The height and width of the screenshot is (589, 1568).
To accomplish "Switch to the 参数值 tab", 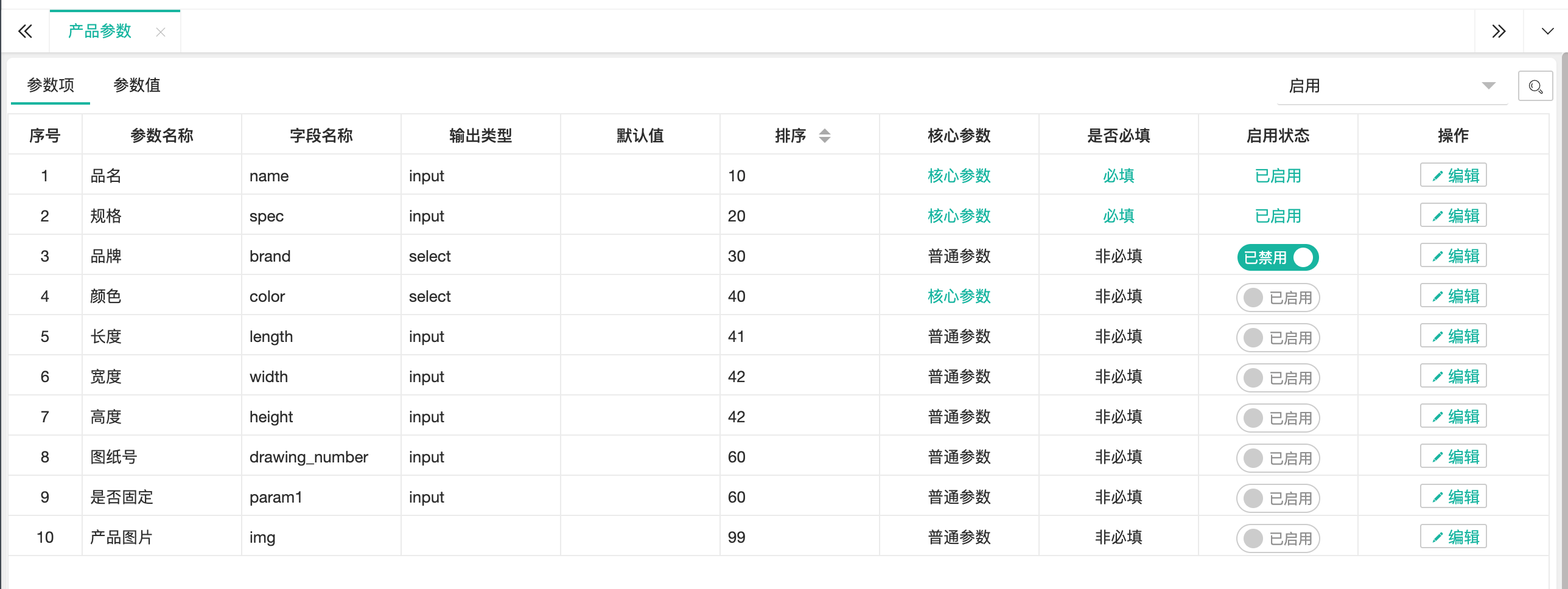I will click(136, 85).
